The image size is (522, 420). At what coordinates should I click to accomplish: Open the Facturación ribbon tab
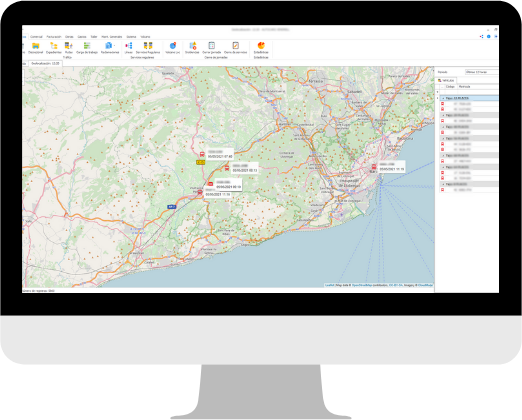click(x=54, y=37)
